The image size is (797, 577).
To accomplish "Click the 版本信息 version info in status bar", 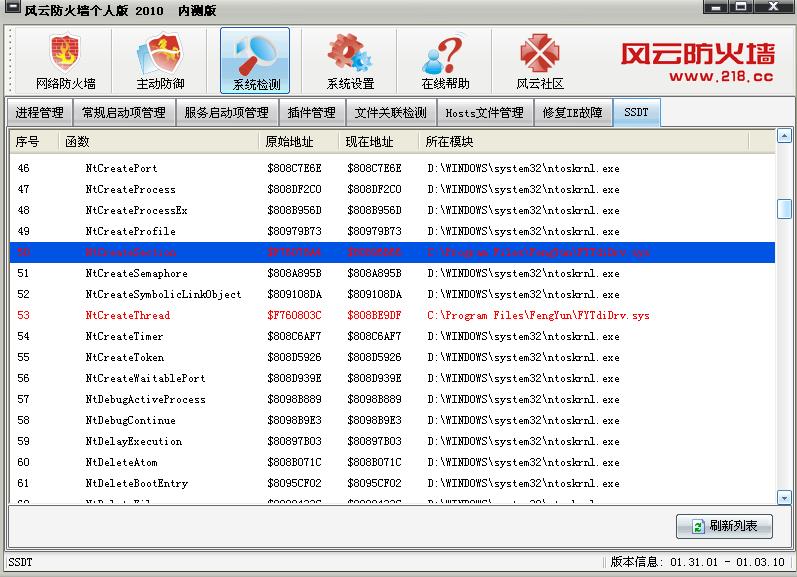I will point(697,562).
